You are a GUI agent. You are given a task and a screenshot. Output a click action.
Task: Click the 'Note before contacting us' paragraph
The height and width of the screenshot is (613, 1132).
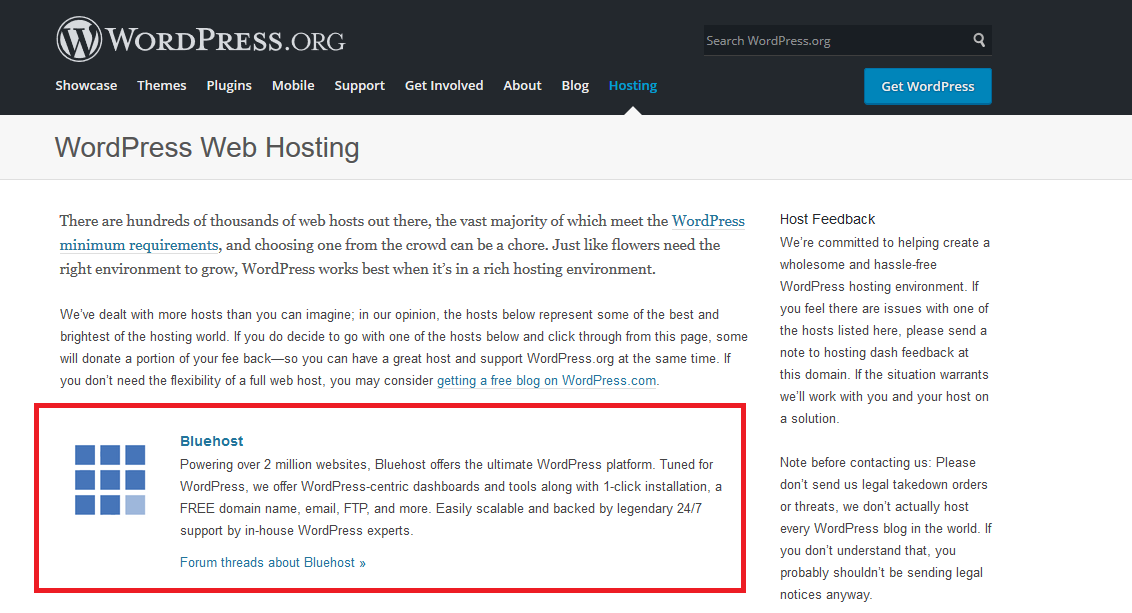pos(886,529)
